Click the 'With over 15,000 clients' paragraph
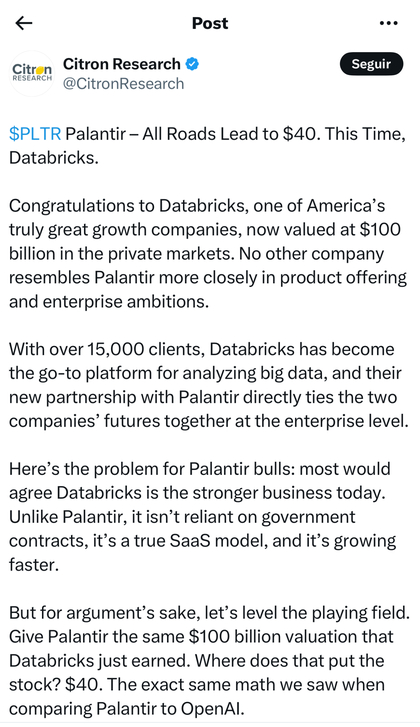Screen dimensions: 420x727 (209, 385)
